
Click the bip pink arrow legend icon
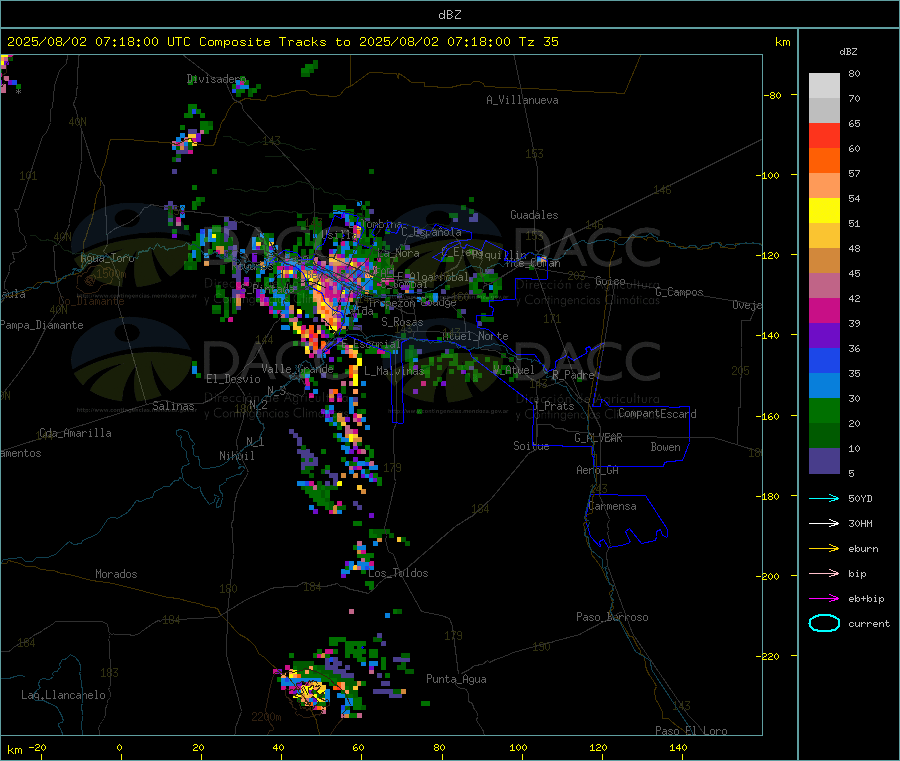824,573
